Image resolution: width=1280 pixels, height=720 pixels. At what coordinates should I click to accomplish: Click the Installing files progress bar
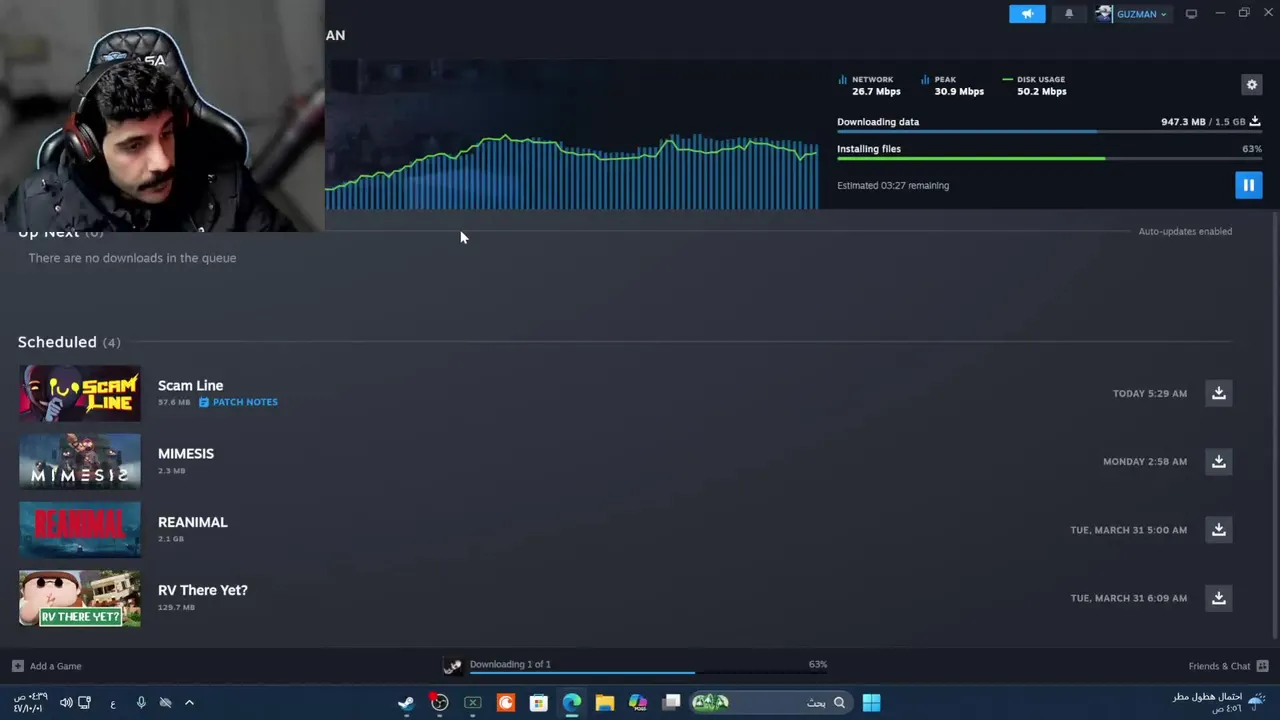[x=1049, y=159]
